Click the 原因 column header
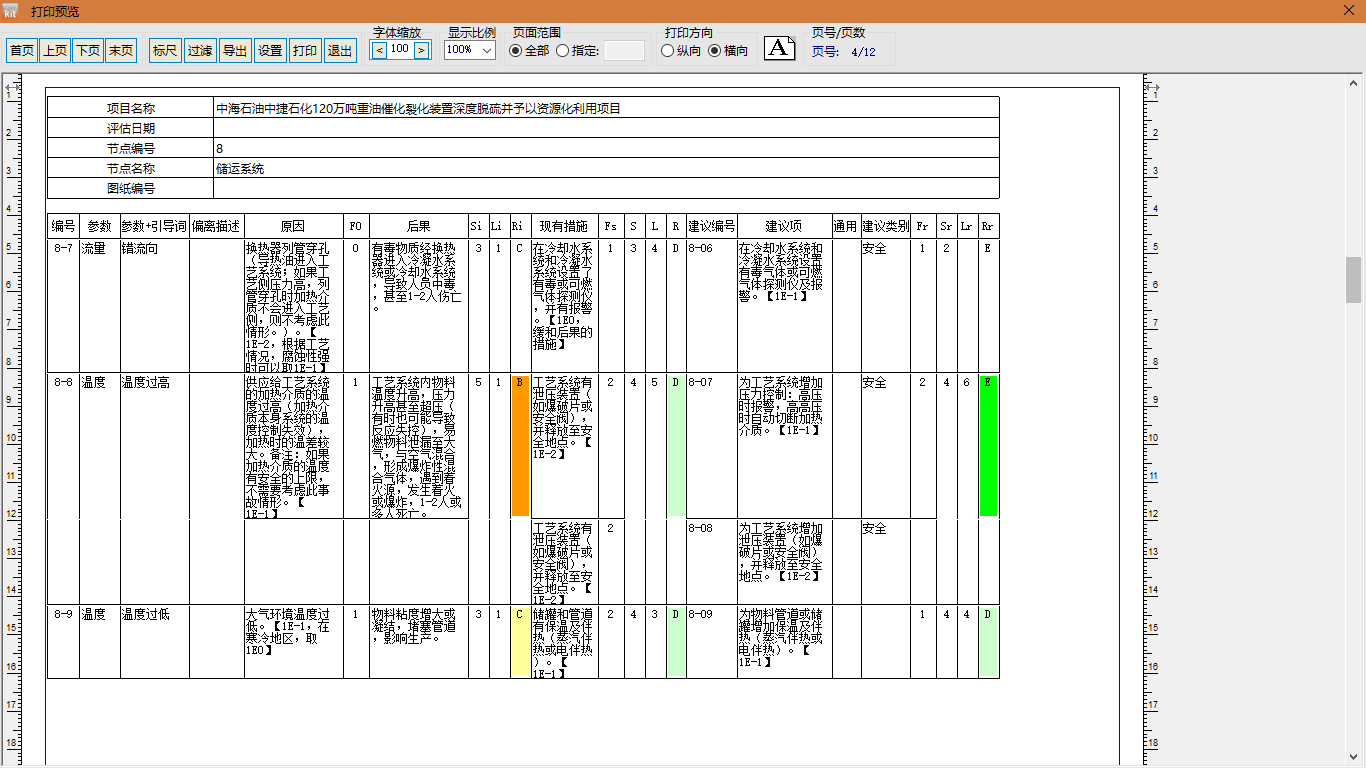 click(x=294, y=227)
